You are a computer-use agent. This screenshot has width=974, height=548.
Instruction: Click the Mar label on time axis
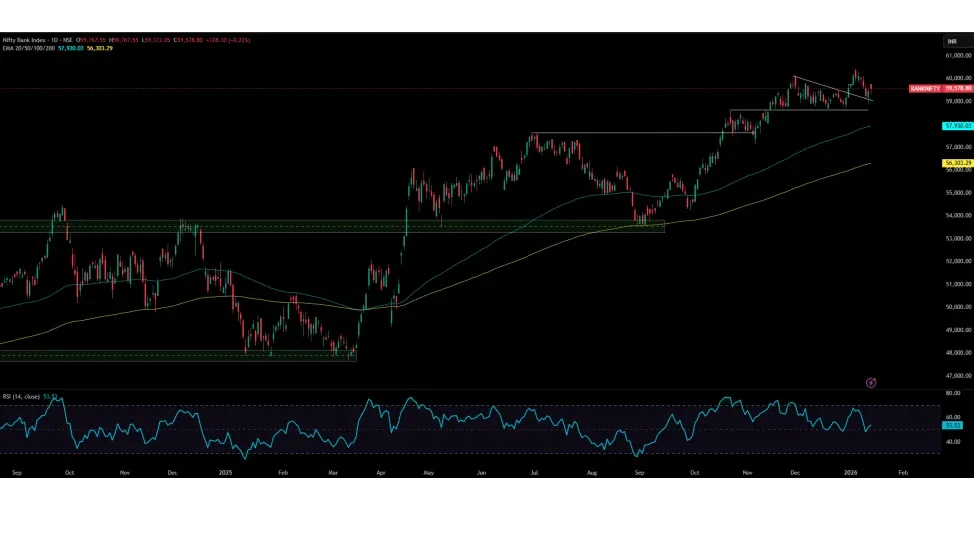coord(333,473)
